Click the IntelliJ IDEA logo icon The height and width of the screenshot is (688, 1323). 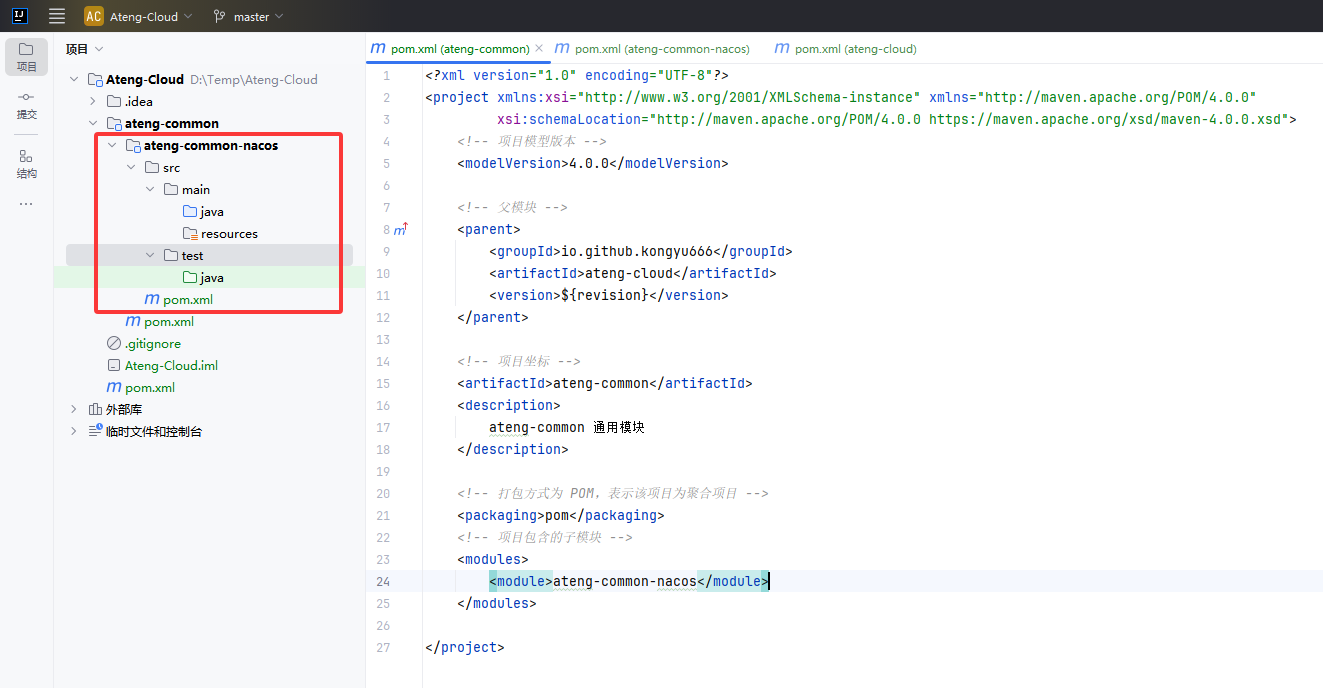pyautogui.click(x=19, y=16)
